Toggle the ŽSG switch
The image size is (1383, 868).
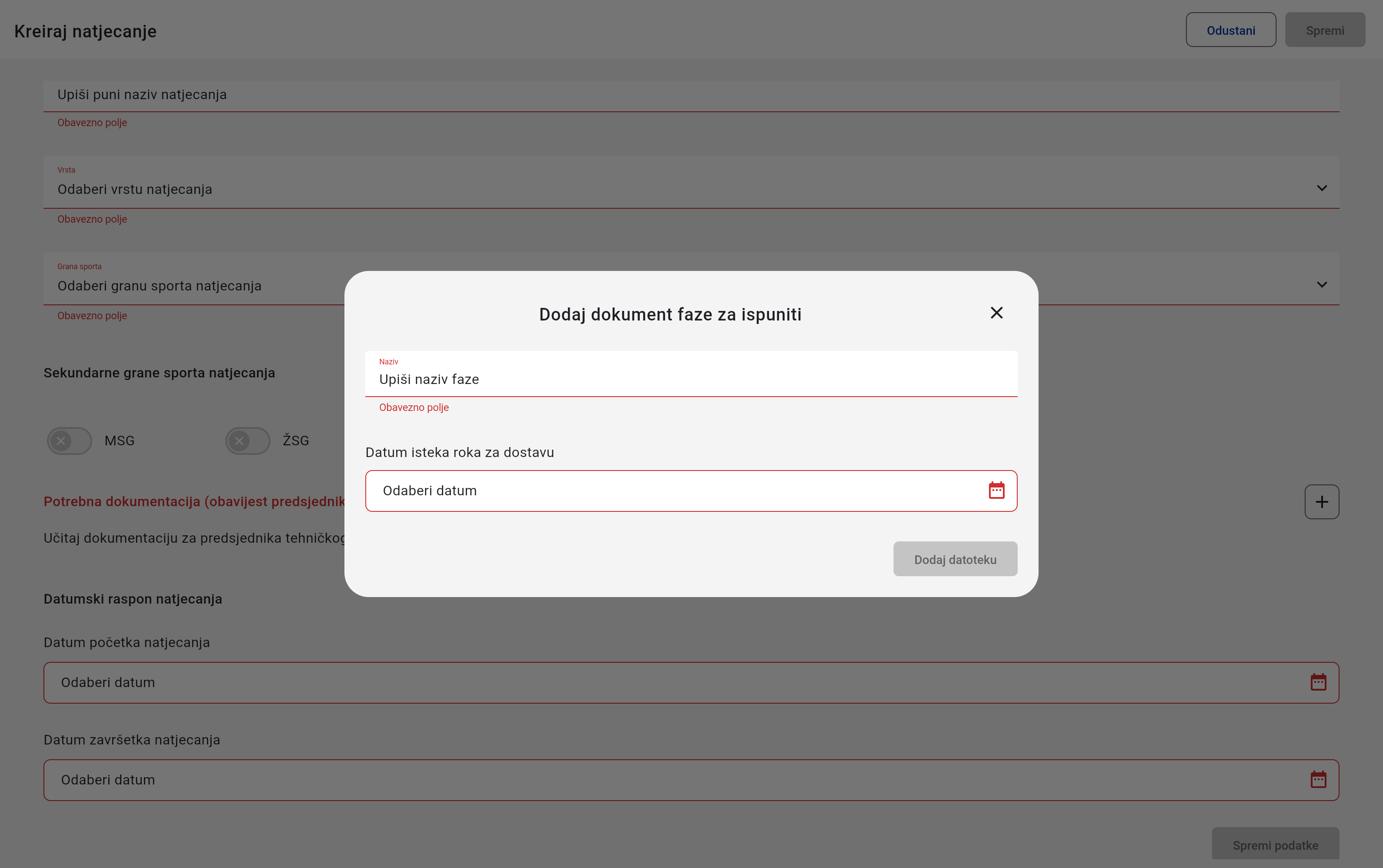pos(247,441)
